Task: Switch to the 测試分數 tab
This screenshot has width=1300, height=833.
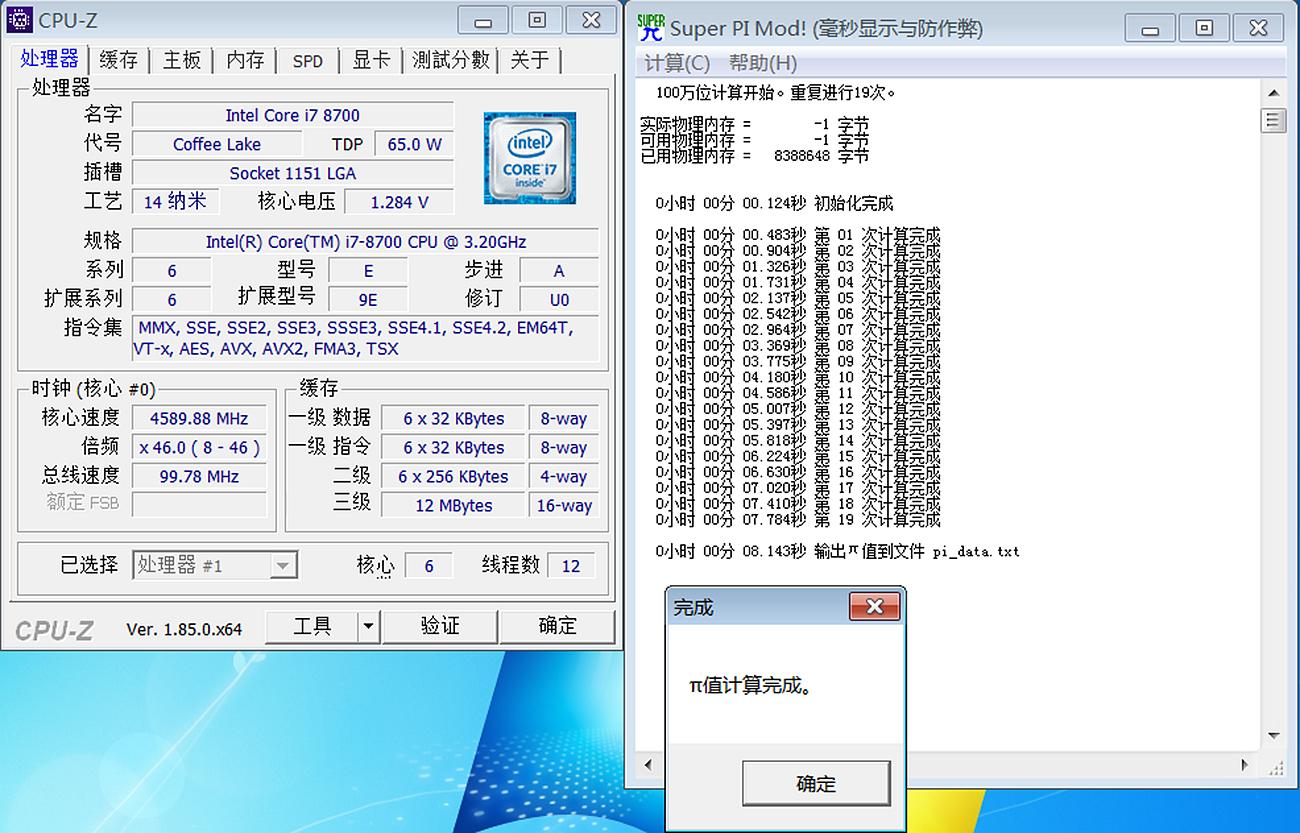Action: 452,60
